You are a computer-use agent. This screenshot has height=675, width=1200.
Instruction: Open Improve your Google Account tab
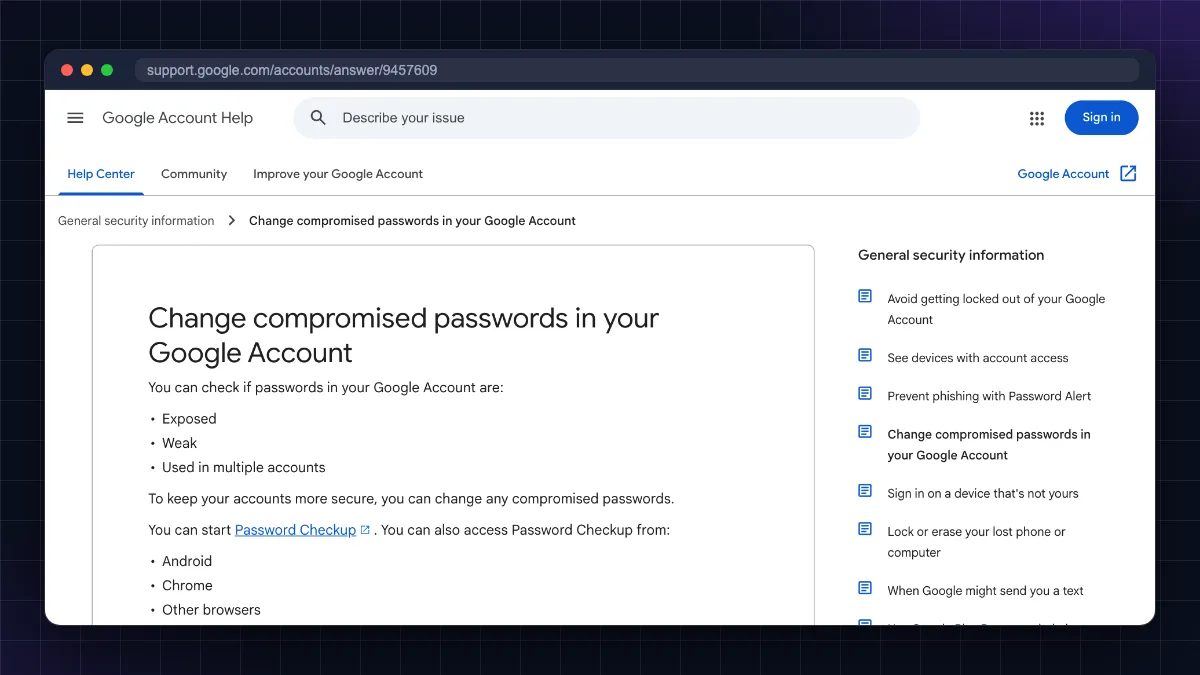[x=338, y=174]
